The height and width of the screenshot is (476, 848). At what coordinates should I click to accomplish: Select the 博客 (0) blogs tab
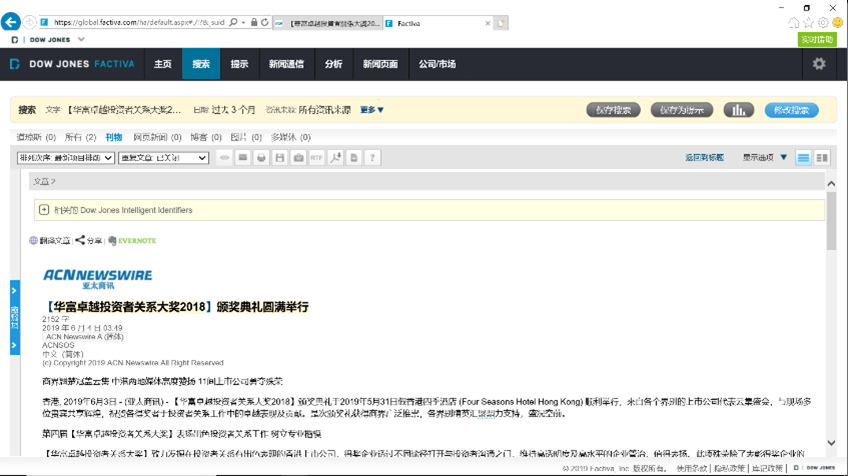[206, 137]
